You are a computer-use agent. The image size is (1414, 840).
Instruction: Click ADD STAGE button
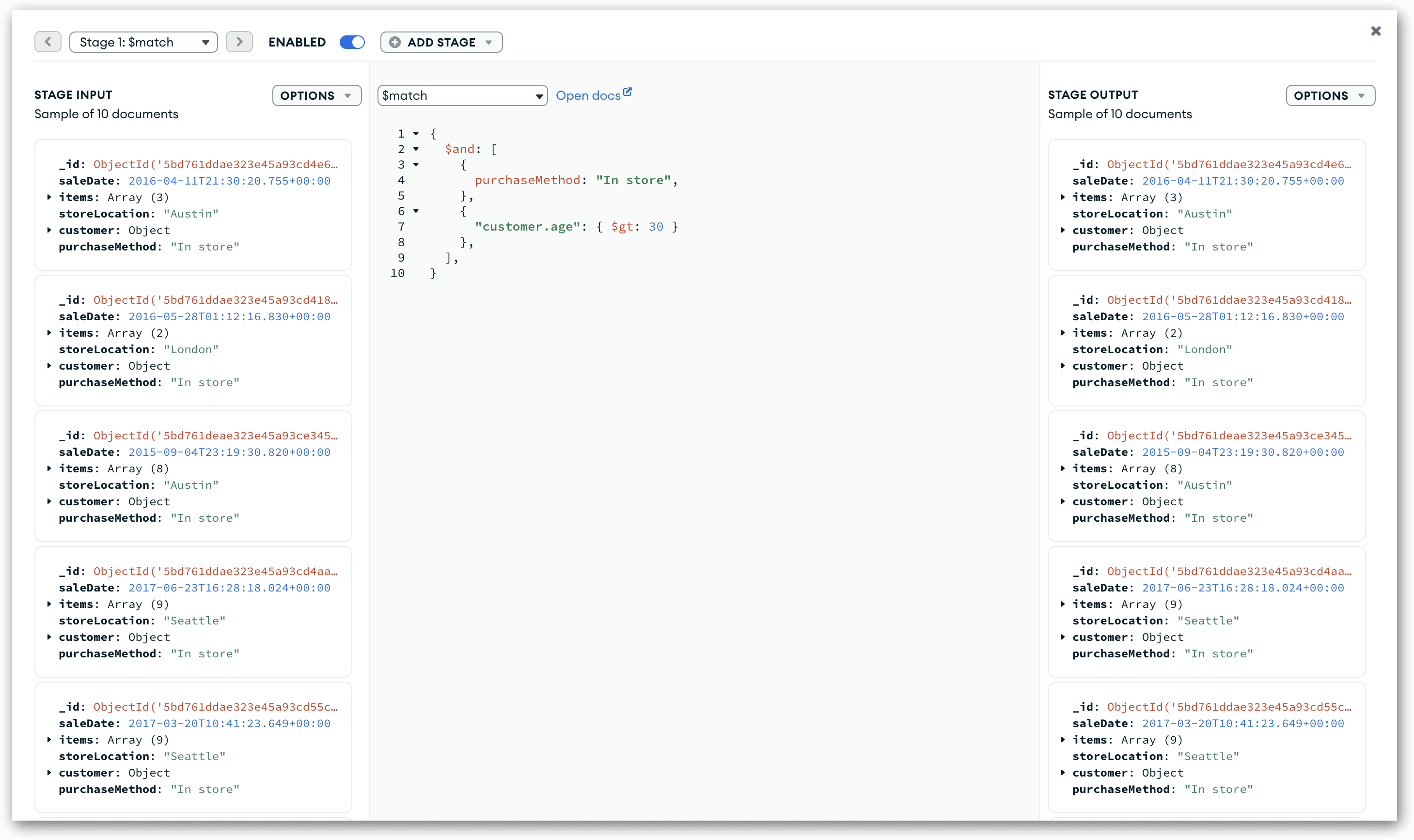pos(441,43)
